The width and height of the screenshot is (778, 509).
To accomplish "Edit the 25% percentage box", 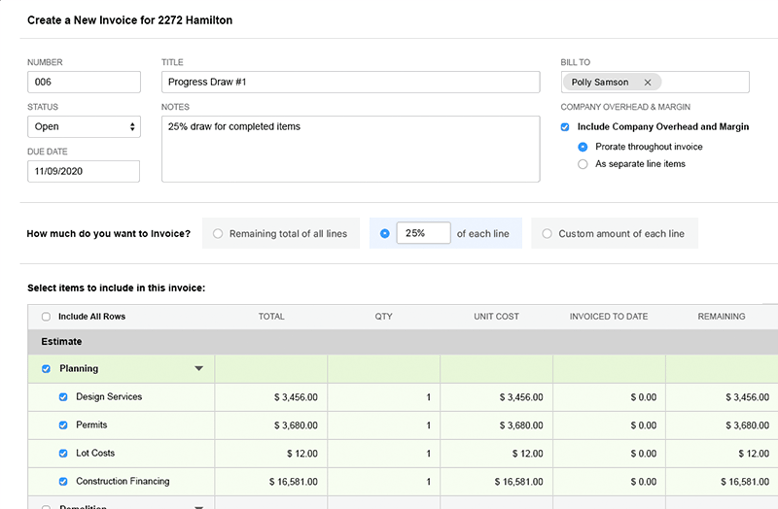I will pyautogui.click(x=423, y=233).
